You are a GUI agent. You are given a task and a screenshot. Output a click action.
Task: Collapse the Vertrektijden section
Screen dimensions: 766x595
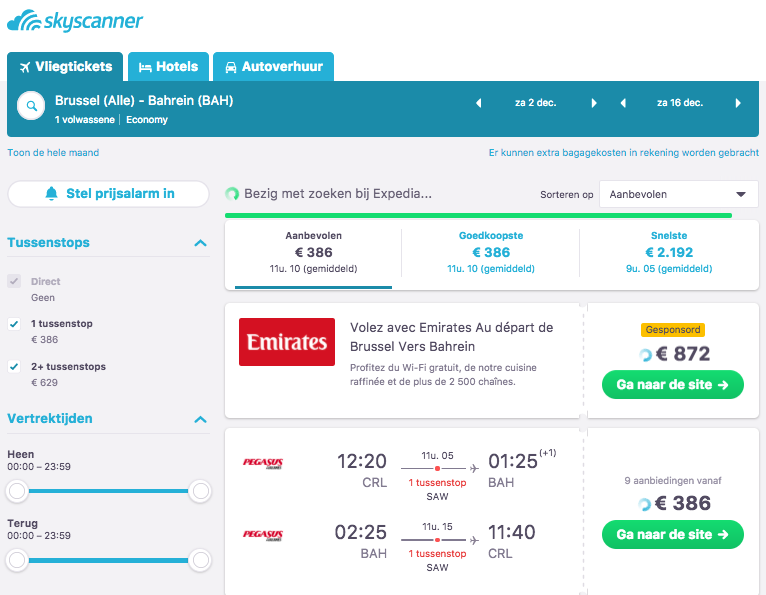pyautogui.click(x=200, y=419)
